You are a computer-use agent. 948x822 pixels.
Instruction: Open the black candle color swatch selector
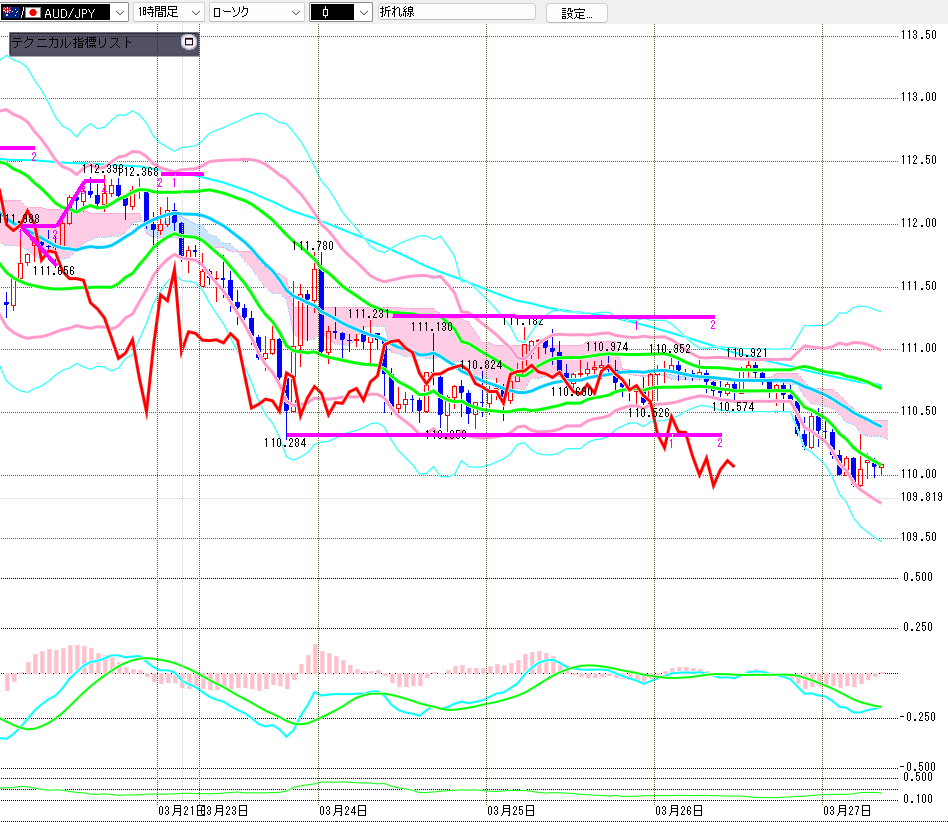[341, 13]
